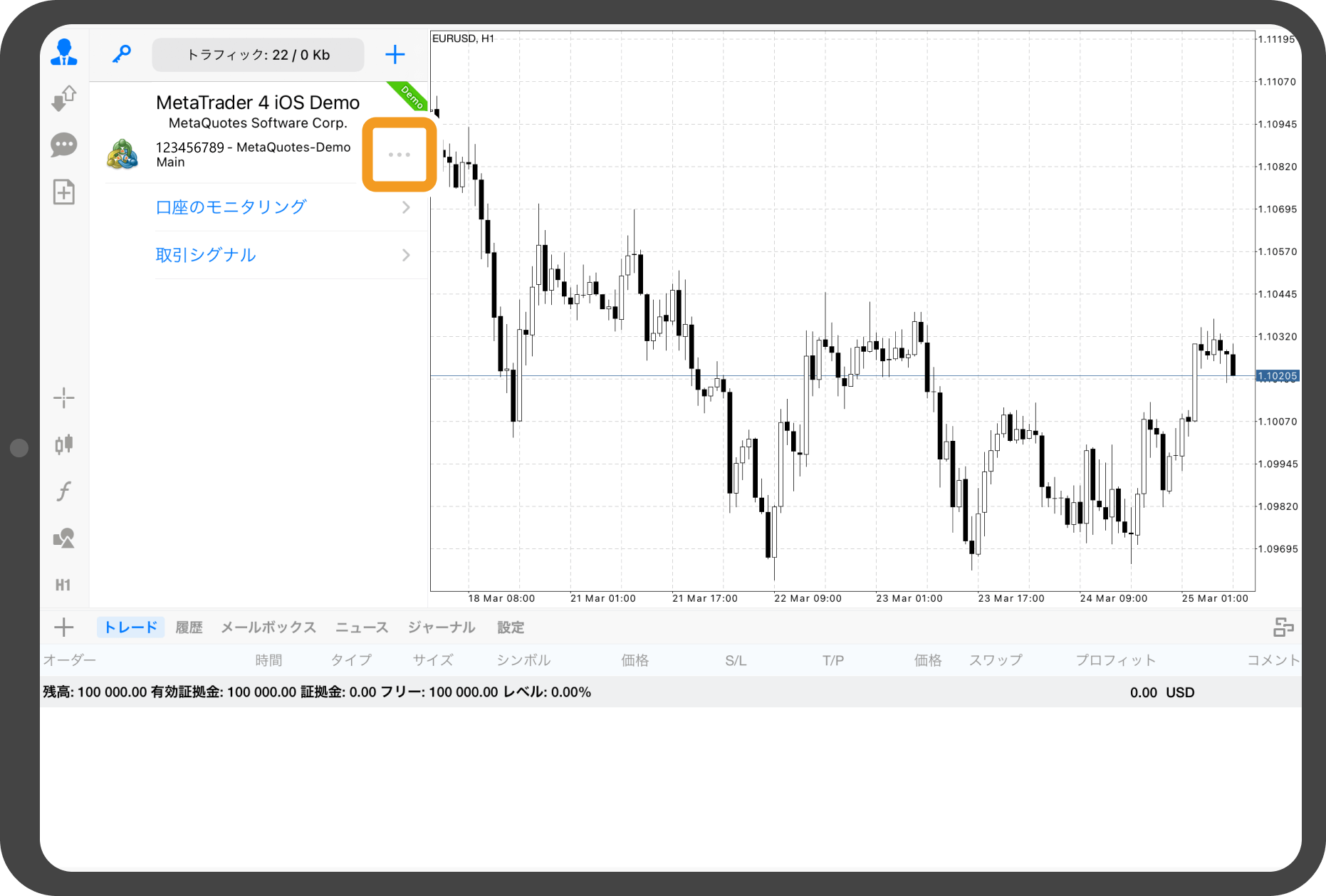Open the candlestick chart type icon
The width and height of the screenshot is (1326, 896).
tap(64, 444)
